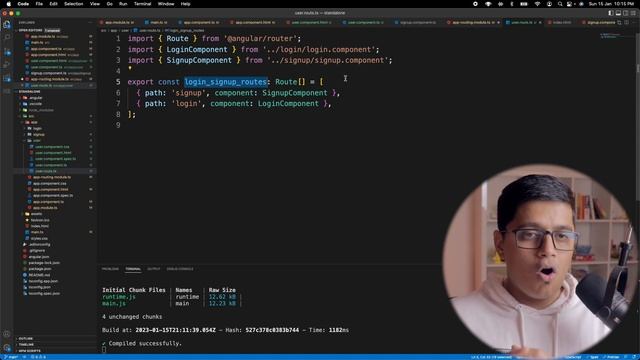Open the View menu
640x360 pixels.
point(95,4)
